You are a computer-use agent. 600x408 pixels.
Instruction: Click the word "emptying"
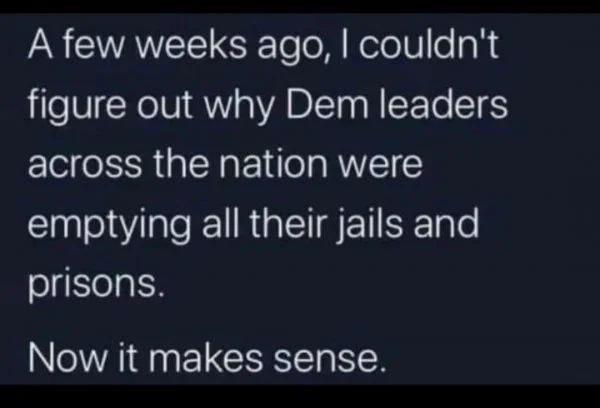click(x=109, y=226)
